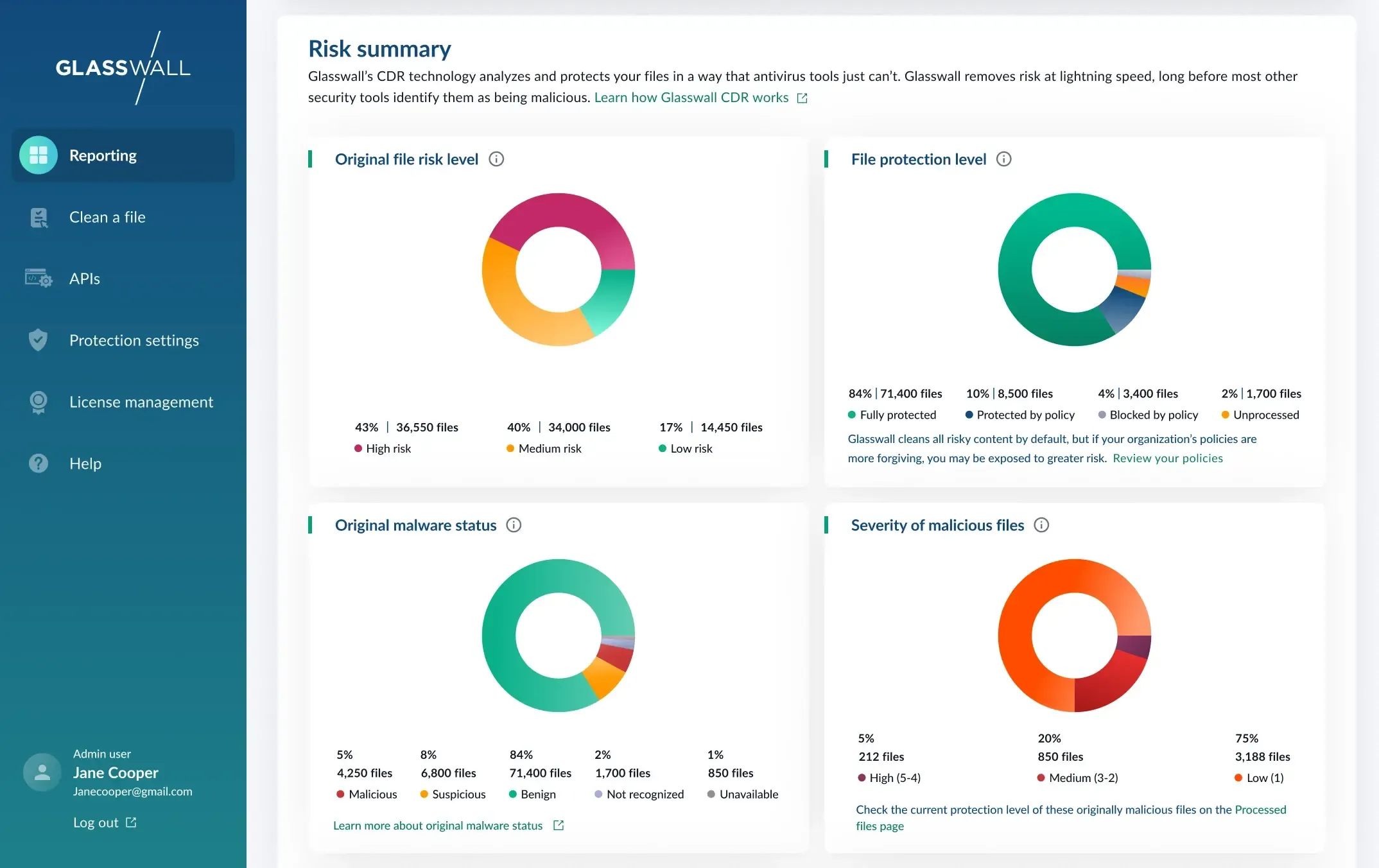The width and height of the screenshot is (1379, 868).
Task: Select License management in the sidebar menu
Action: [x=141, y=401]
